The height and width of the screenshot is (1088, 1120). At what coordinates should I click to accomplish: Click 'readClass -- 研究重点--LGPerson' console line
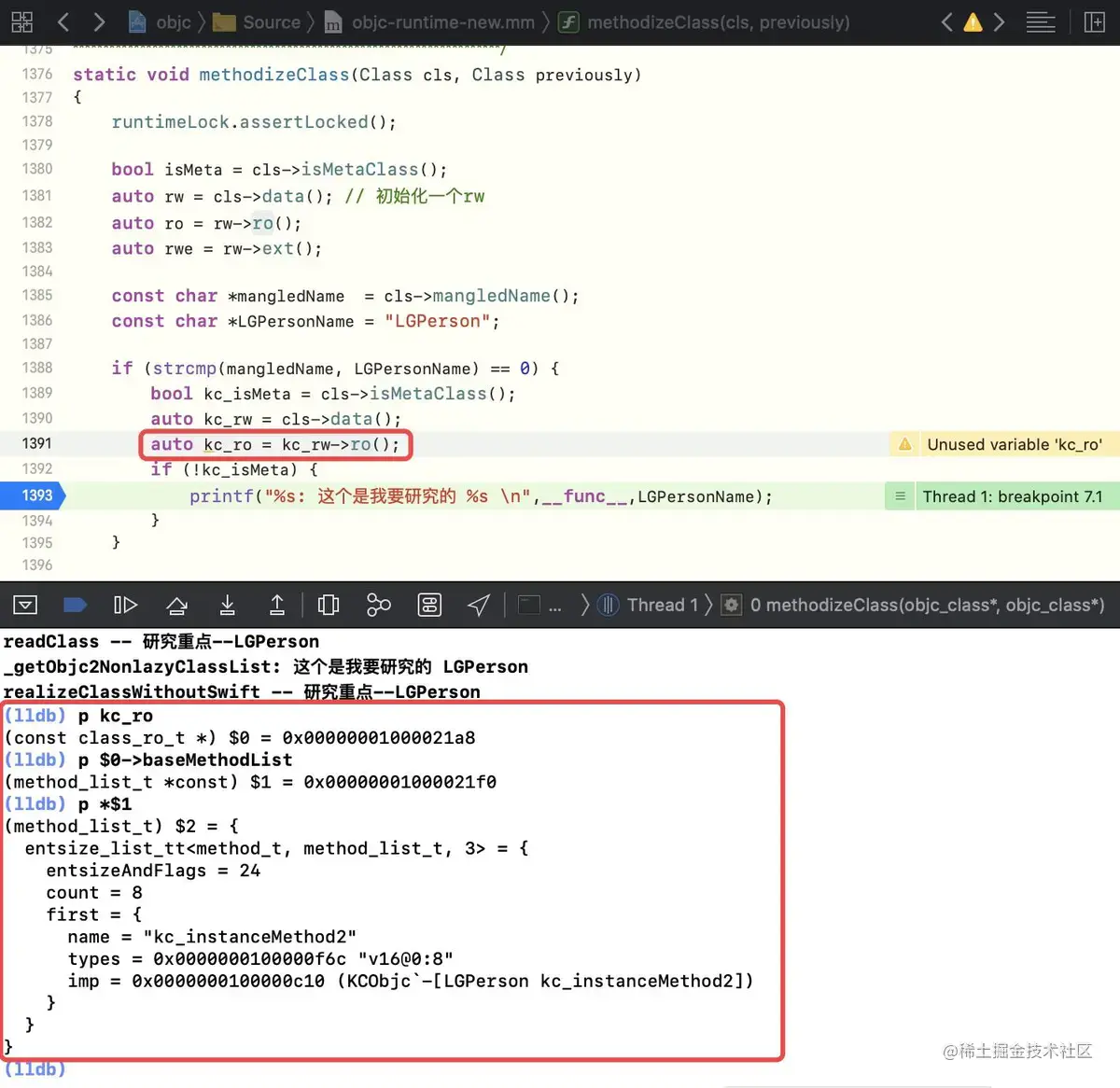point(161,642)
